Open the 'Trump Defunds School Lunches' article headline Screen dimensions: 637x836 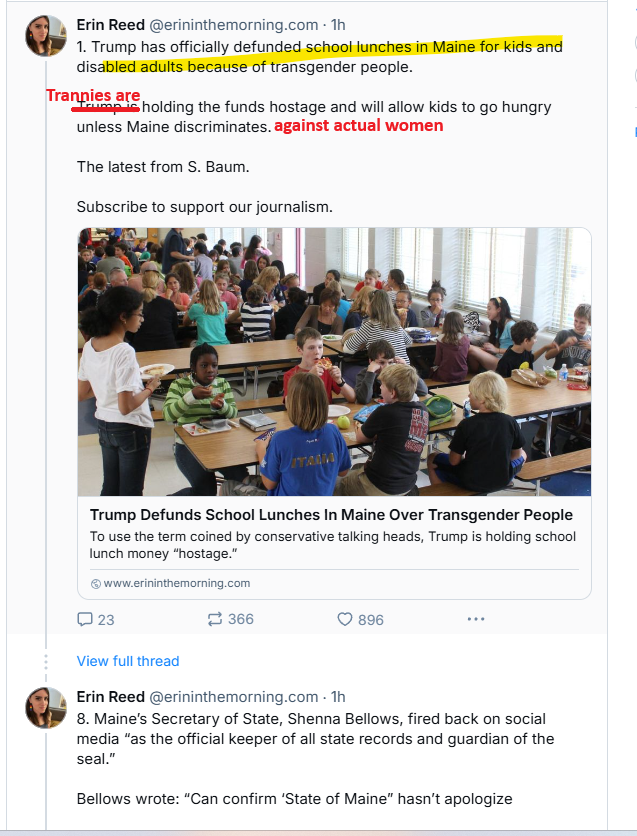(331, 515)
